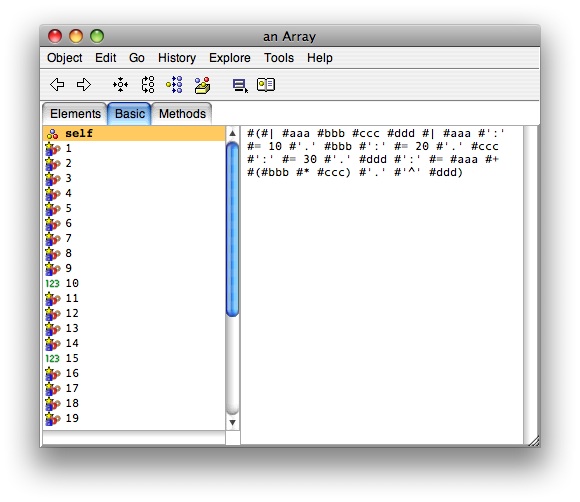Click the hierarchy tree toolbar icon

pyautogui.click(x=148, y=84)
